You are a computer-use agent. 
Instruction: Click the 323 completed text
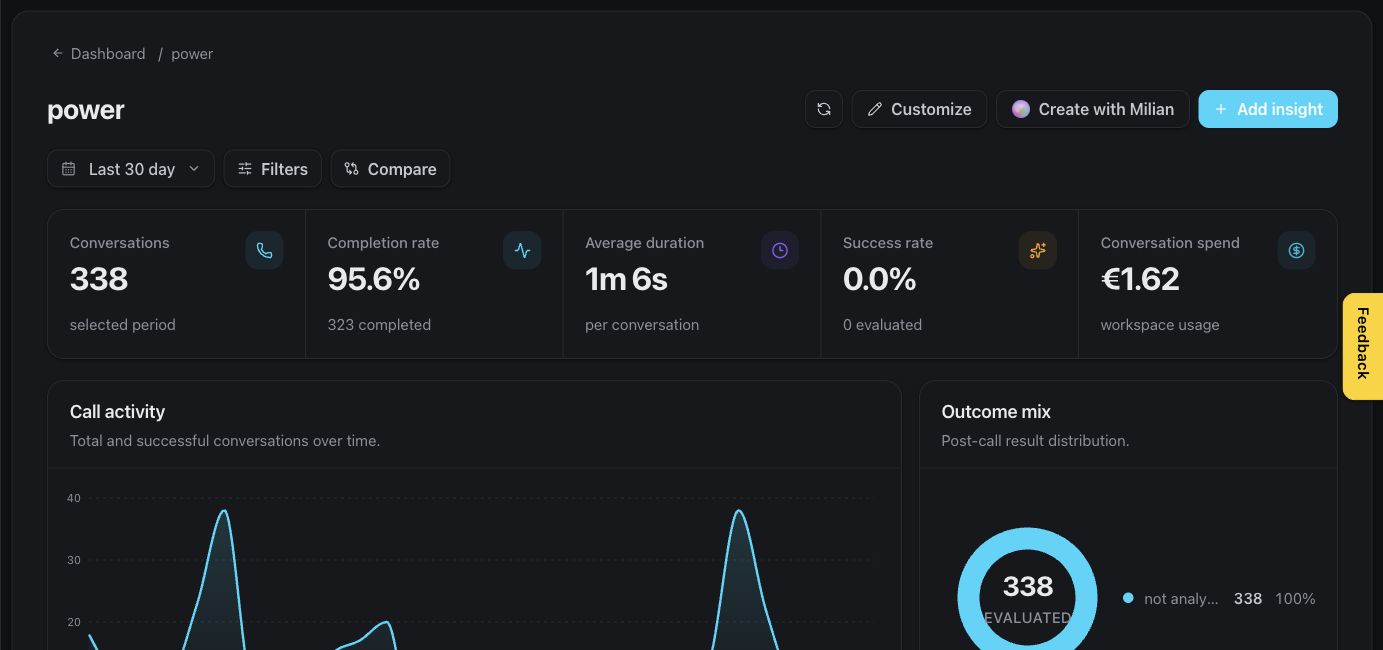[x=379, y=325]
